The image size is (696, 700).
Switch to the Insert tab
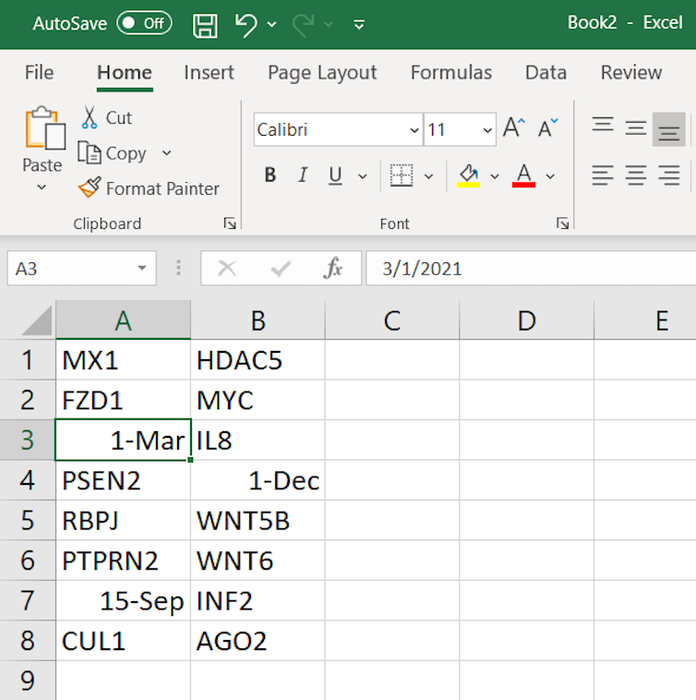coord(209,73)
